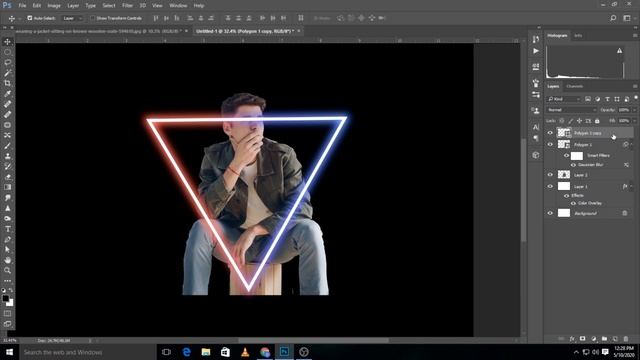Select the Path Selection arrow tool
Viewport: 640px width, 360px height.
pyautogui.click(x=7, y=249)
